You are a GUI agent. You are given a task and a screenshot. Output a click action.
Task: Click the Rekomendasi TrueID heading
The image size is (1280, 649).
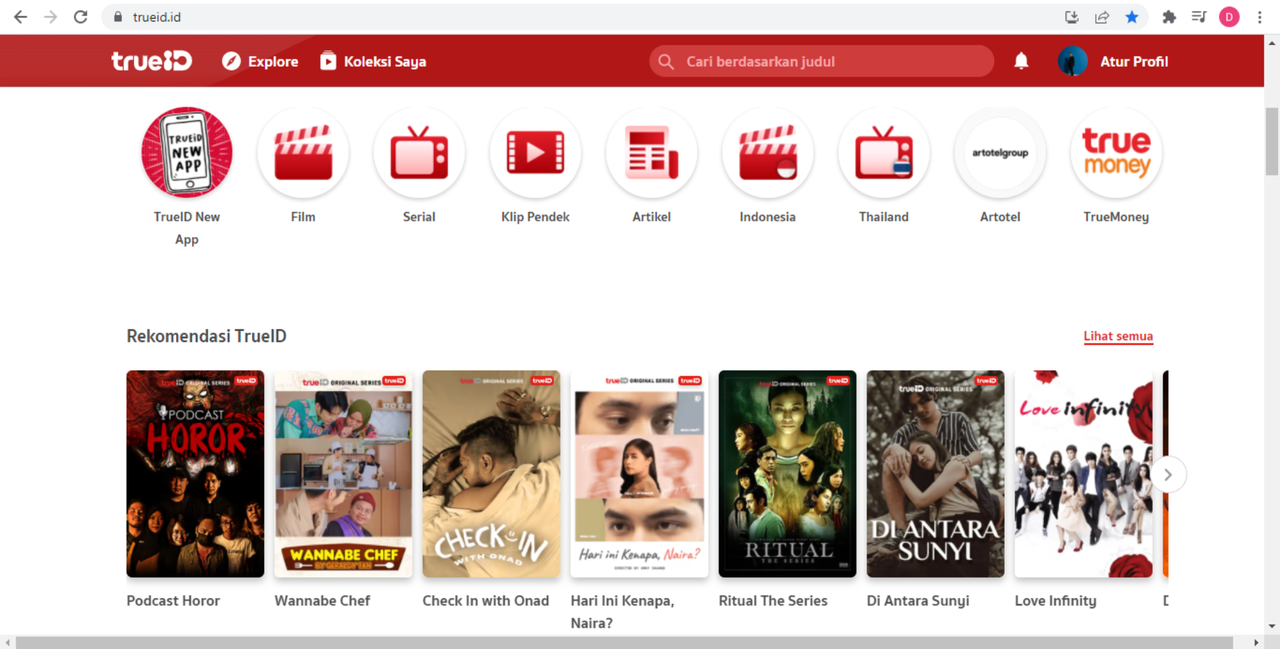(206, 336)
